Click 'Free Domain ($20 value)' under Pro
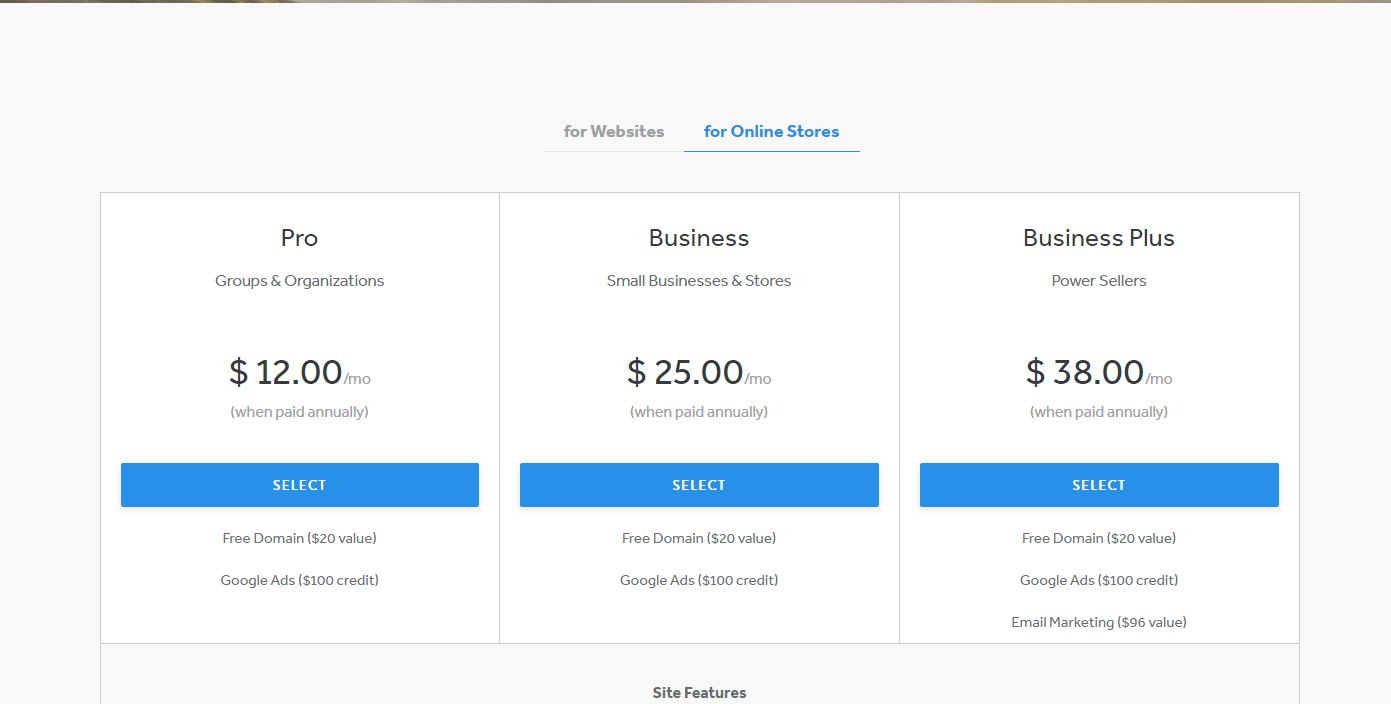1391x704 pixels. click(299, 538)
